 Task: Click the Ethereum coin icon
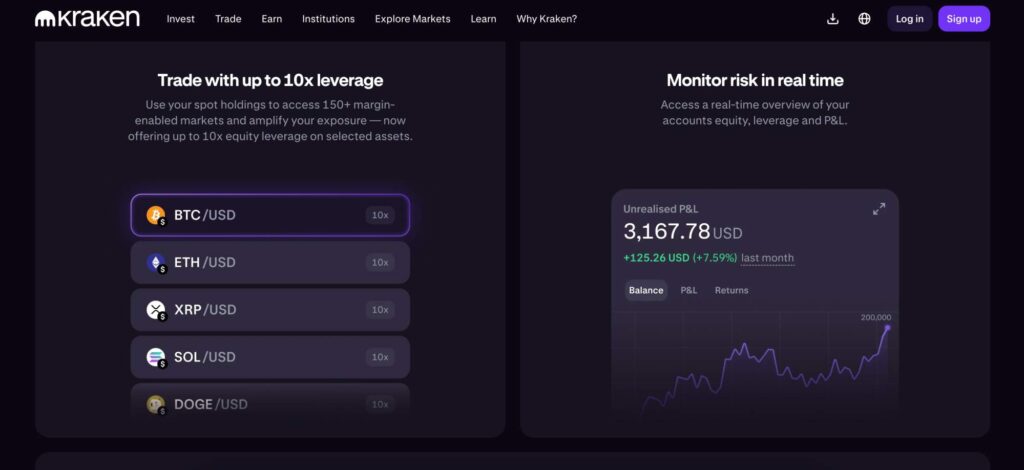(155, 262)
